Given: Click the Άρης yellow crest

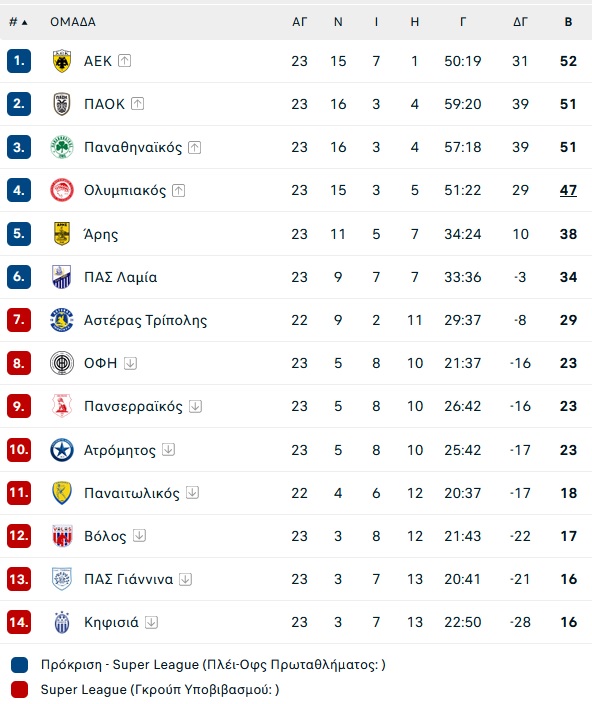Looking at the screenshot, I should tap(62, 234).
